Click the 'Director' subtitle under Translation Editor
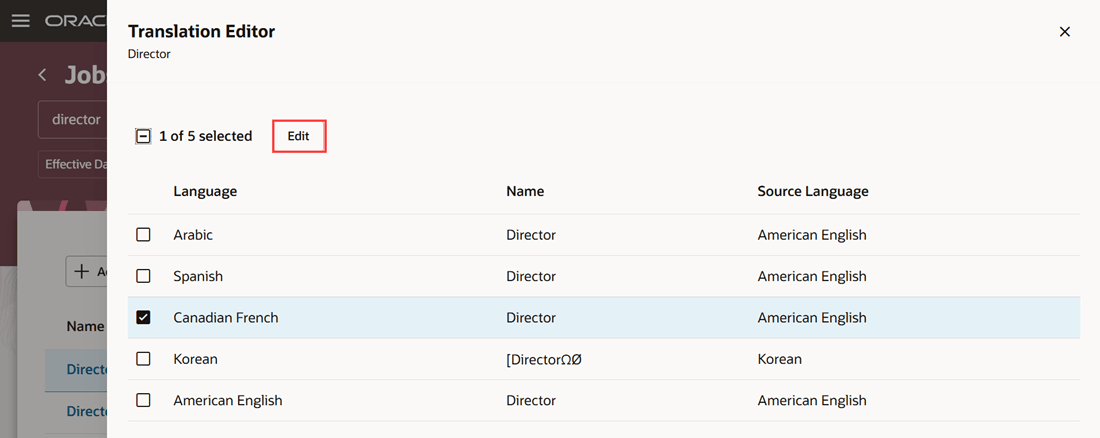 (149, 54)
